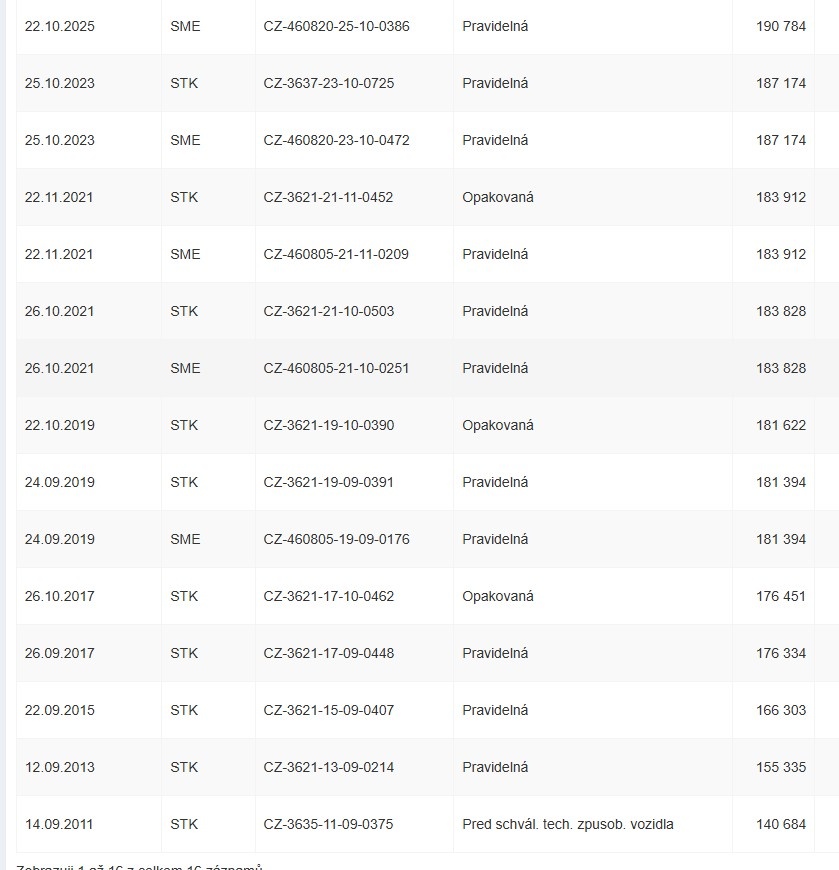This screenshot has width=839, height=870.
Task: Click protocol CZ-460805-21-10-0251
Action: 336,368
